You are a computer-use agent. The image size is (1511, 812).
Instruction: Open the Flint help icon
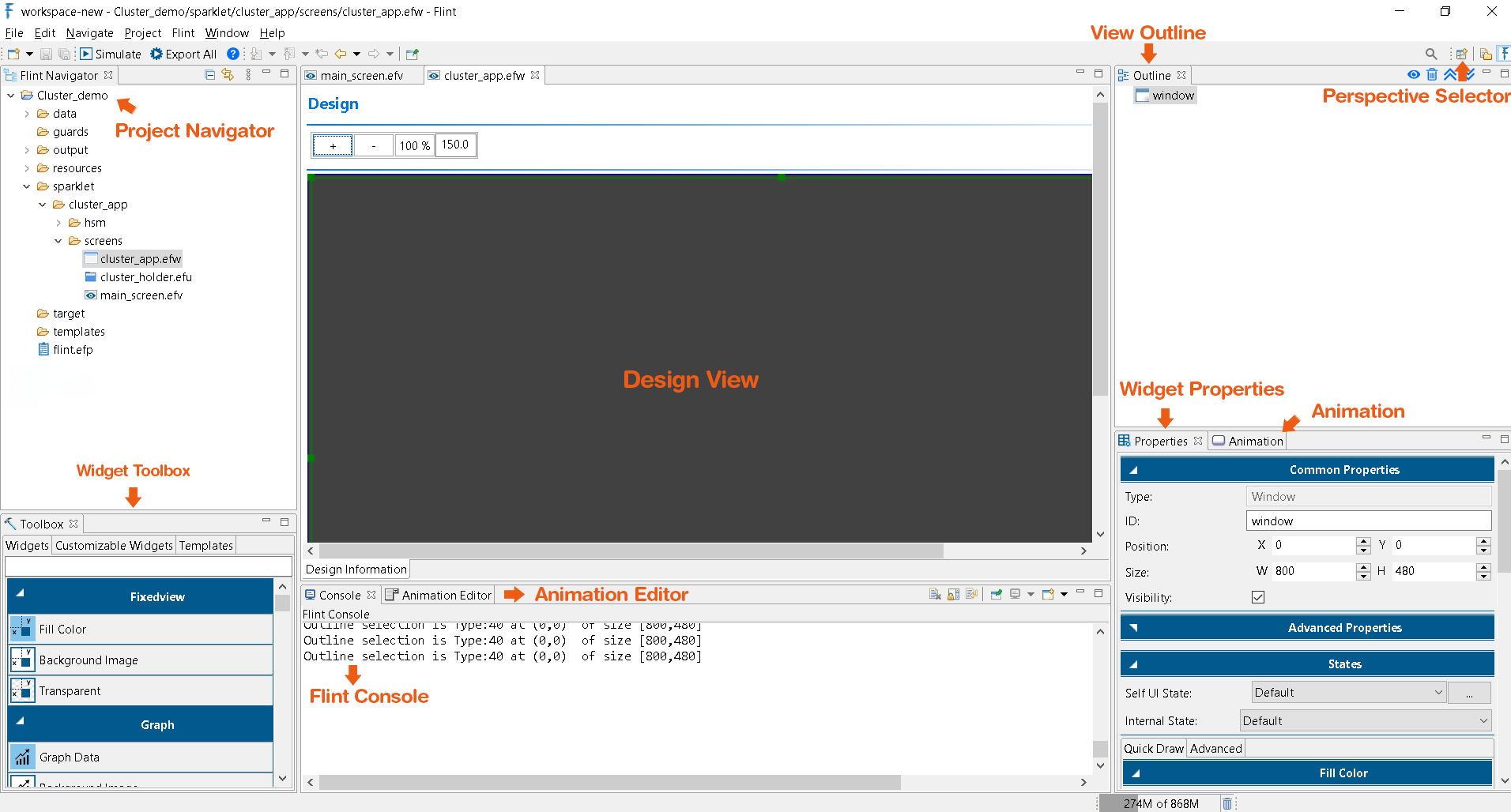pyautogui.click(x=232, y=54)
